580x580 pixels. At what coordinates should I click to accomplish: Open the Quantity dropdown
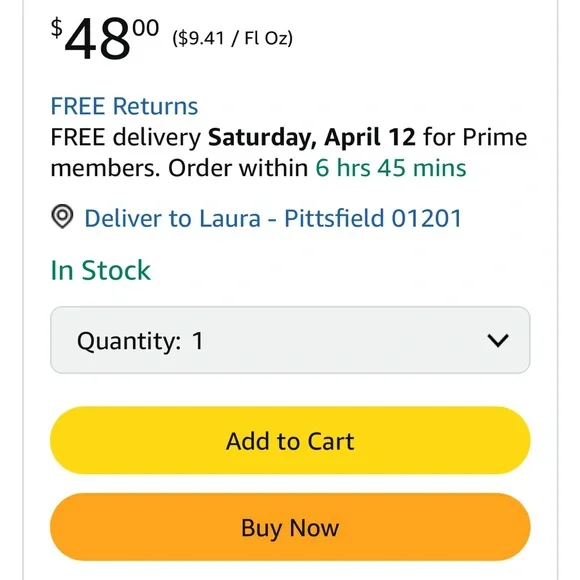coord(290,340)
